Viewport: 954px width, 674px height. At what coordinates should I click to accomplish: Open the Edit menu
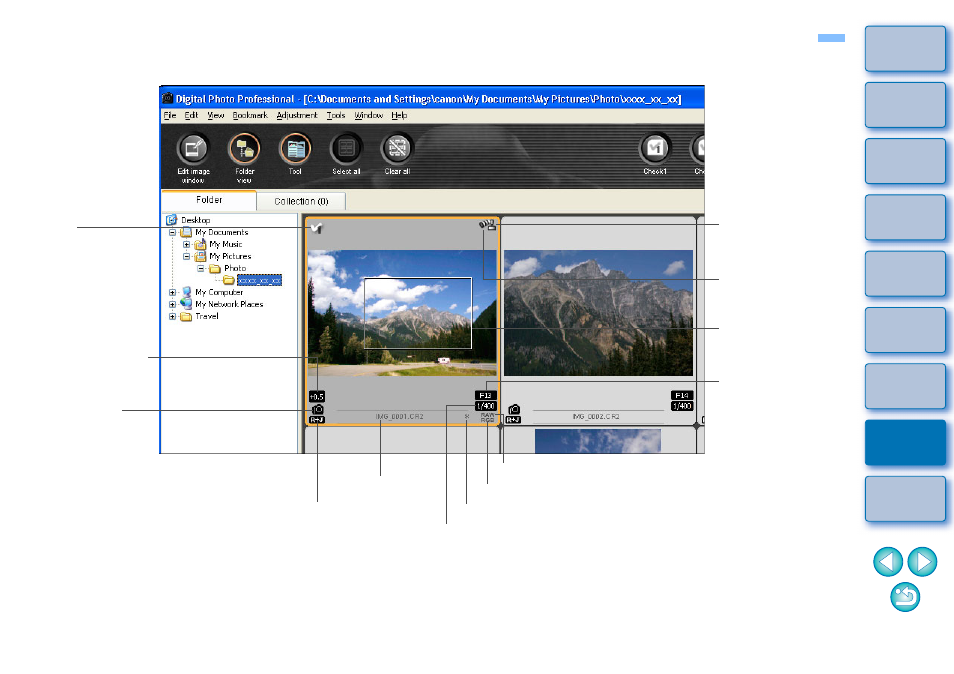coord(191,115)
